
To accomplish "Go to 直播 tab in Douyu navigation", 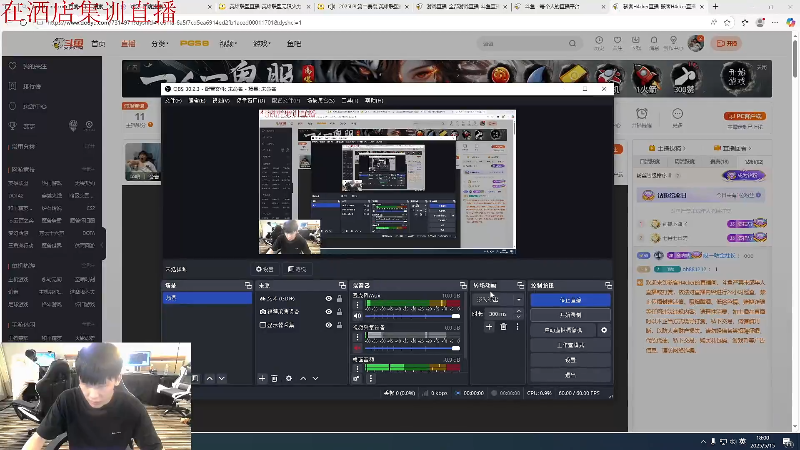I will click(128, 44).
